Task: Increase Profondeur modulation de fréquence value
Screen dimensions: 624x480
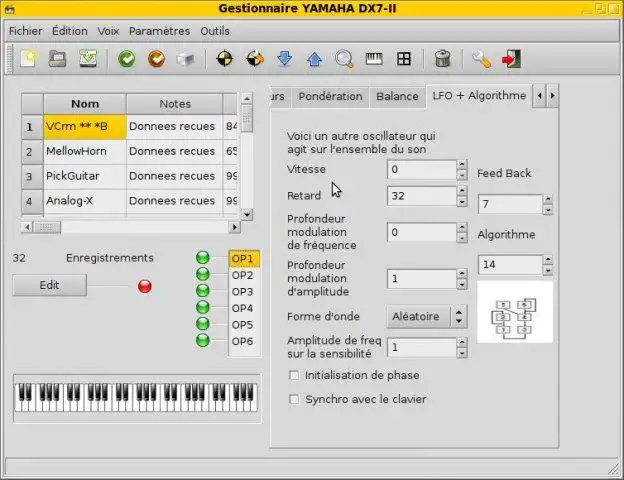Action: (462, 227)
